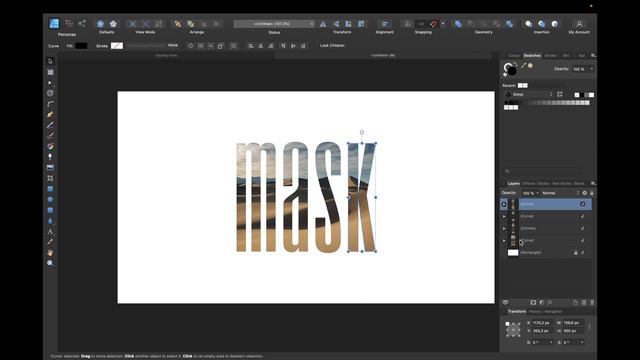The height and width of the screenshot is (360, 640).
Task: Switch to the Navigator tab
Action: [553, 311]
